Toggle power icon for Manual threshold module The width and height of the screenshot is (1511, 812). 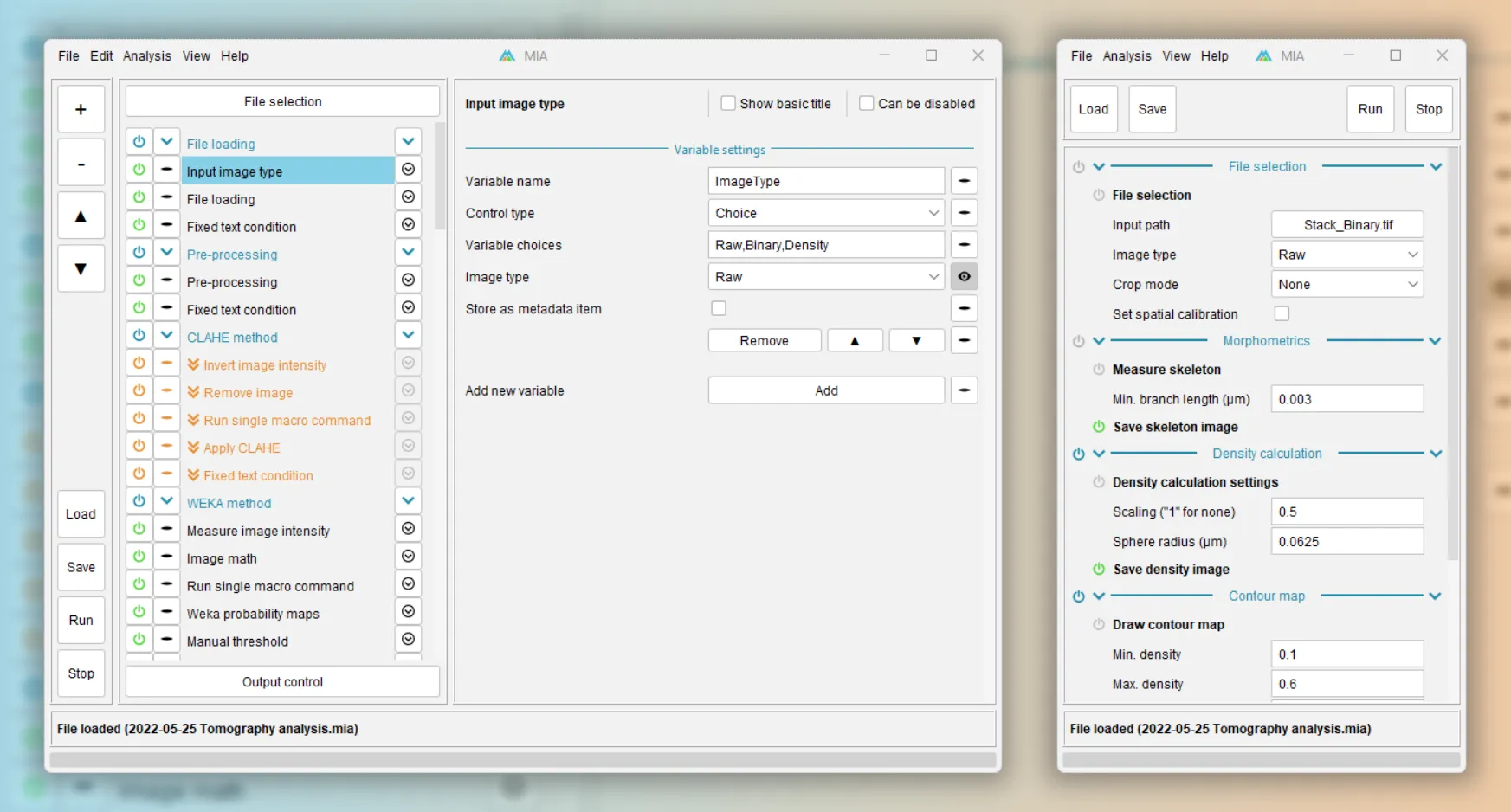click(x=139, y=640)
